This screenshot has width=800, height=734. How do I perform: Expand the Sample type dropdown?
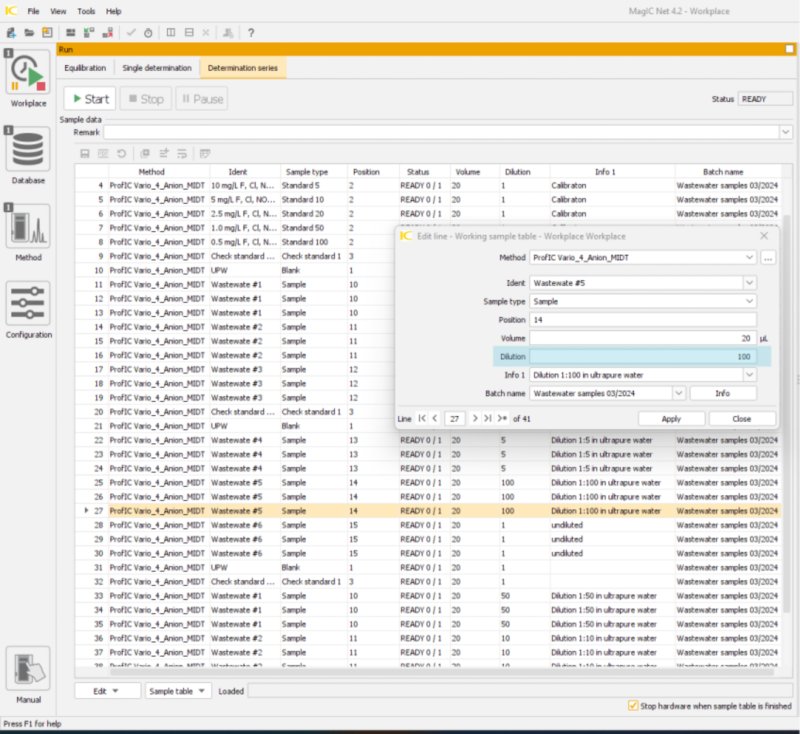click(749, 301)
